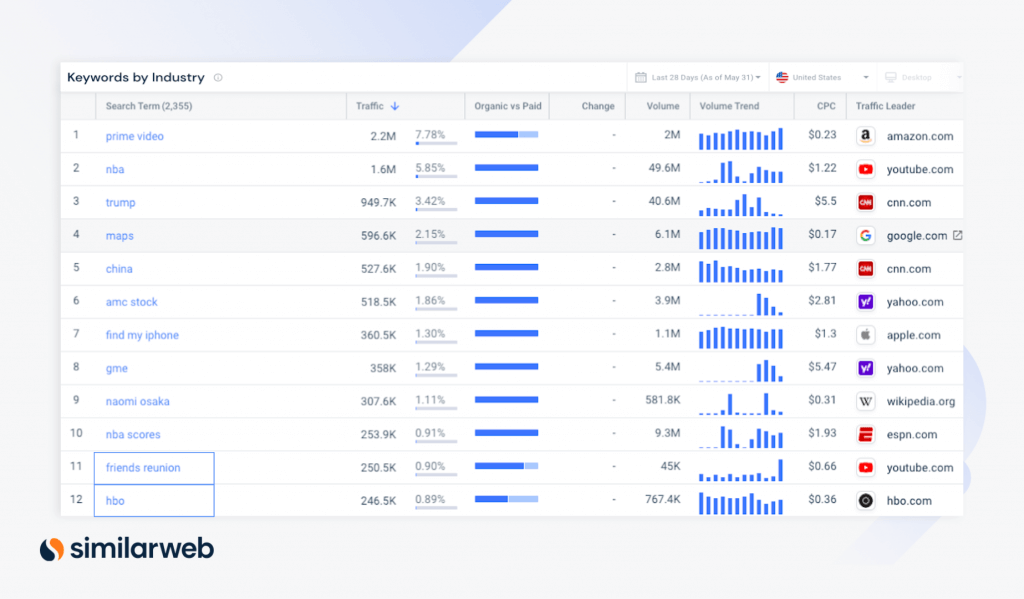1024x599 pixels.
Task: Click the HBO logo icon in last row
Action: pos(865,501)
